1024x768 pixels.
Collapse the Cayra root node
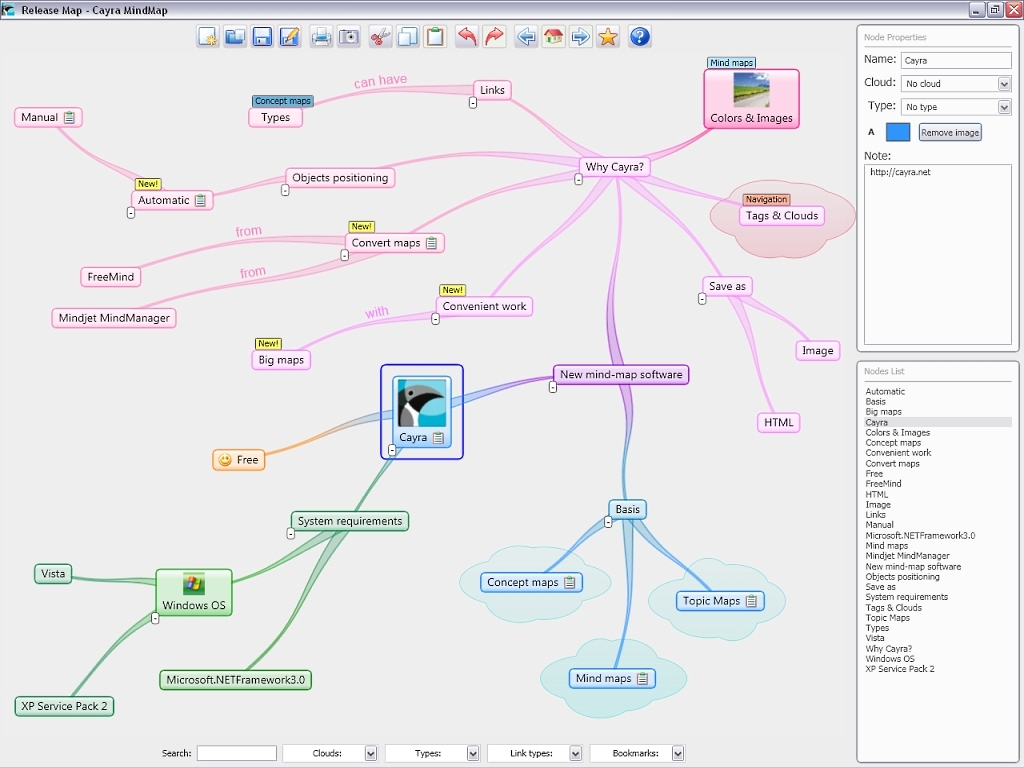[392, 450]
